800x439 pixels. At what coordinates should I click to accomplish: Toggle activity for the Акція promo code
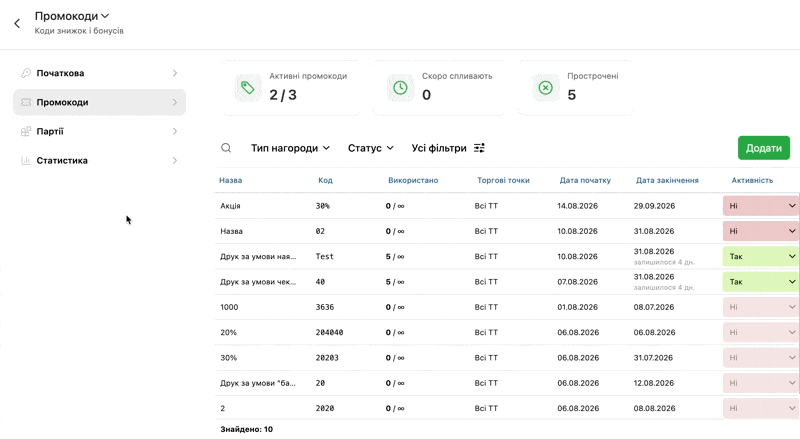point(761,206)
